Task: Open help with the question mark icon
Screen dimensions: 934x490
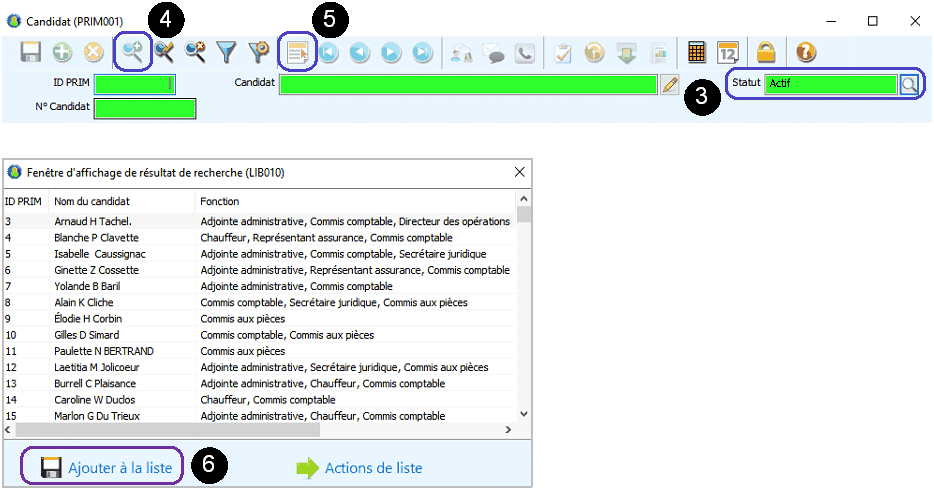Action: pos(806,52)
